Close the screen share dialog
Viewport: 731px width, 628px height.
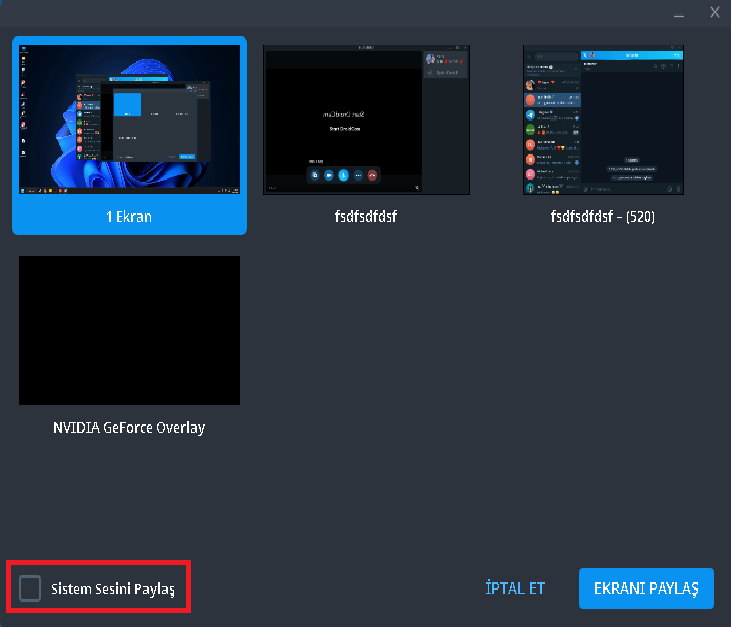[x=715, y=12]
